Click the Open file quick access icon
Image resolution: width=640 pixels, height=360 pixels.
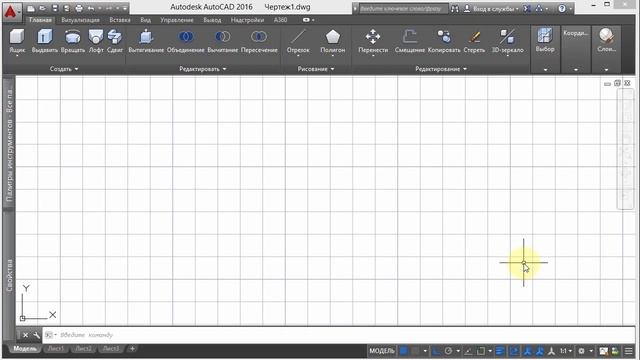(42, 8)
